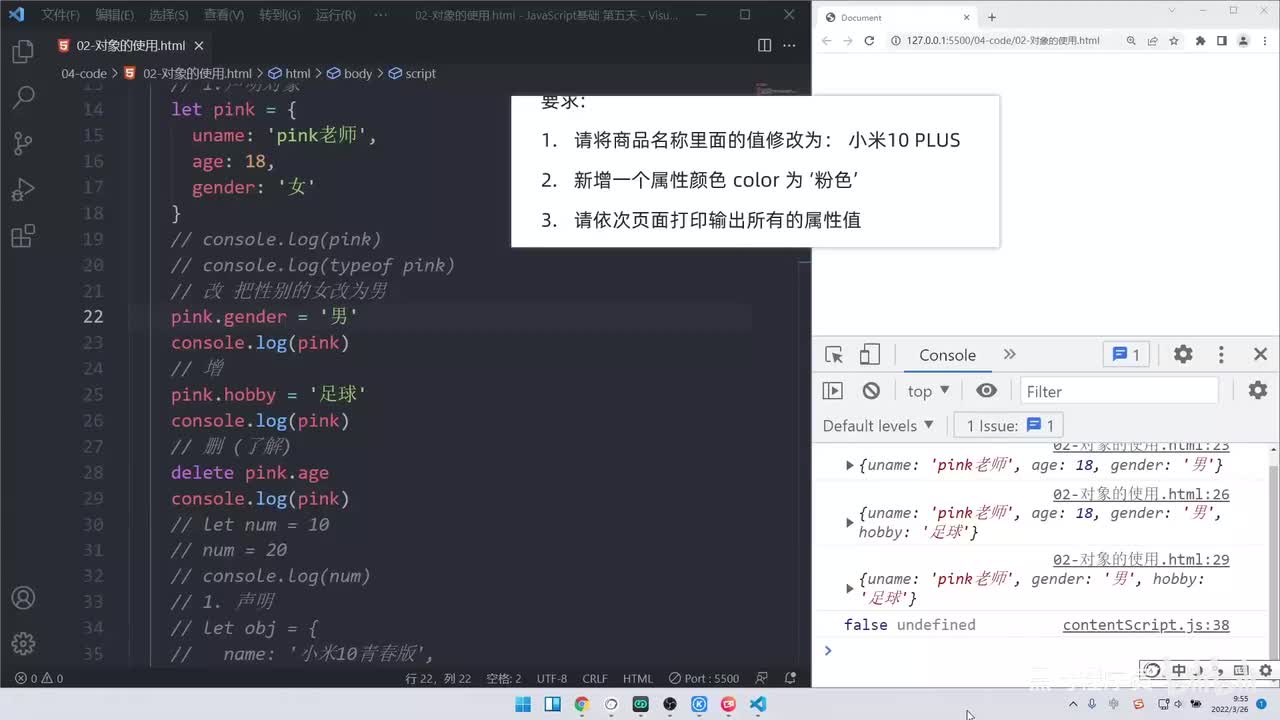Image resolution: width=1280 pixels, height=720 pixels.
Task: Open the Extensions view in VS Code
Action: [23, 236]
